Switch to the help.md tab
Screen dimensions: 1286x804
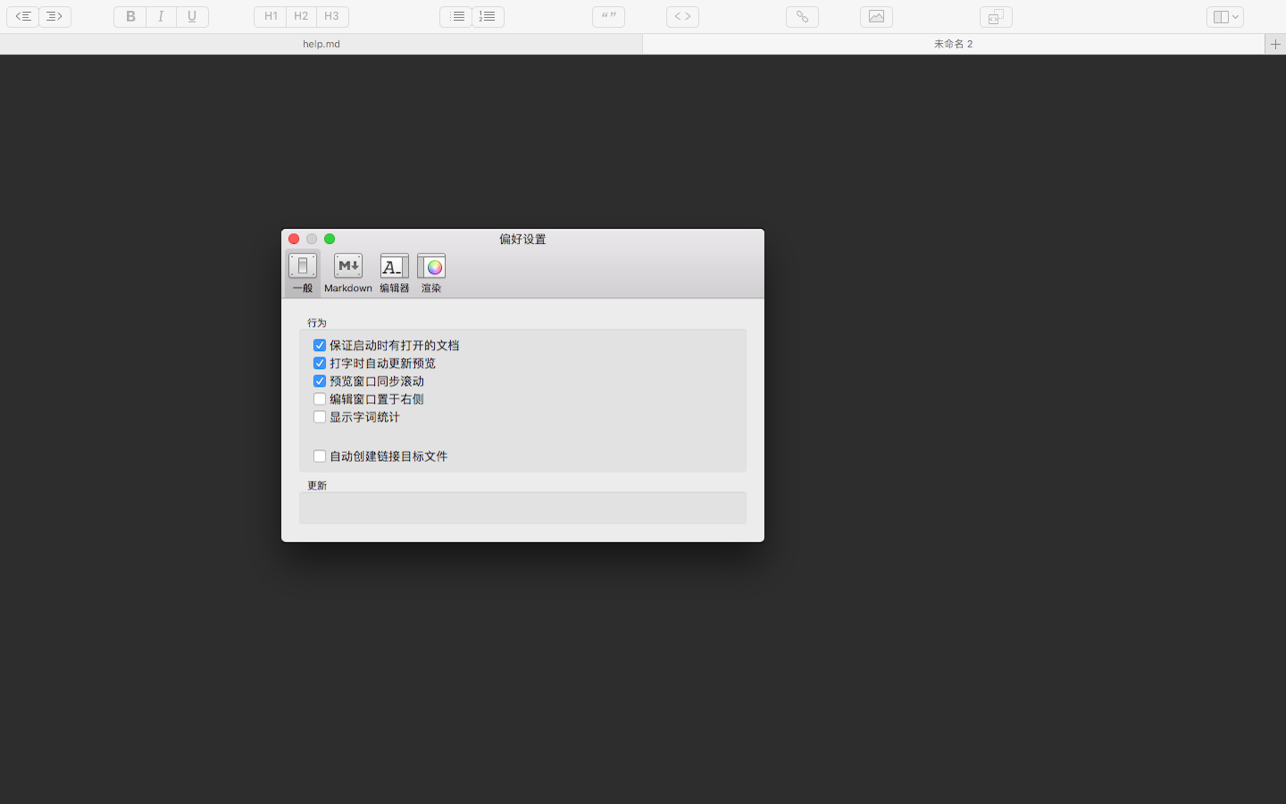tap(321, 44)
